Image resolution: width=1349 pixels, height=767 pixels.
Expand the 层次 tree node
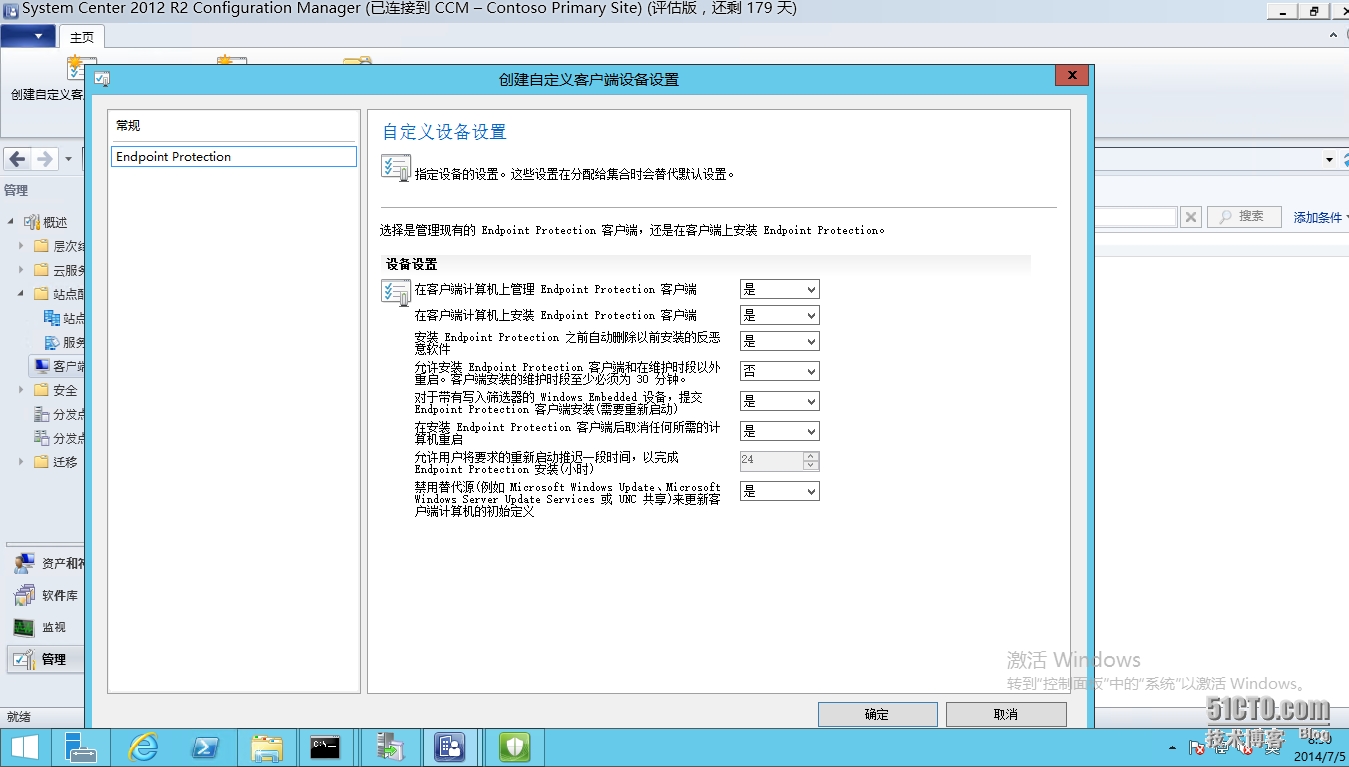(x=21, y=246)
